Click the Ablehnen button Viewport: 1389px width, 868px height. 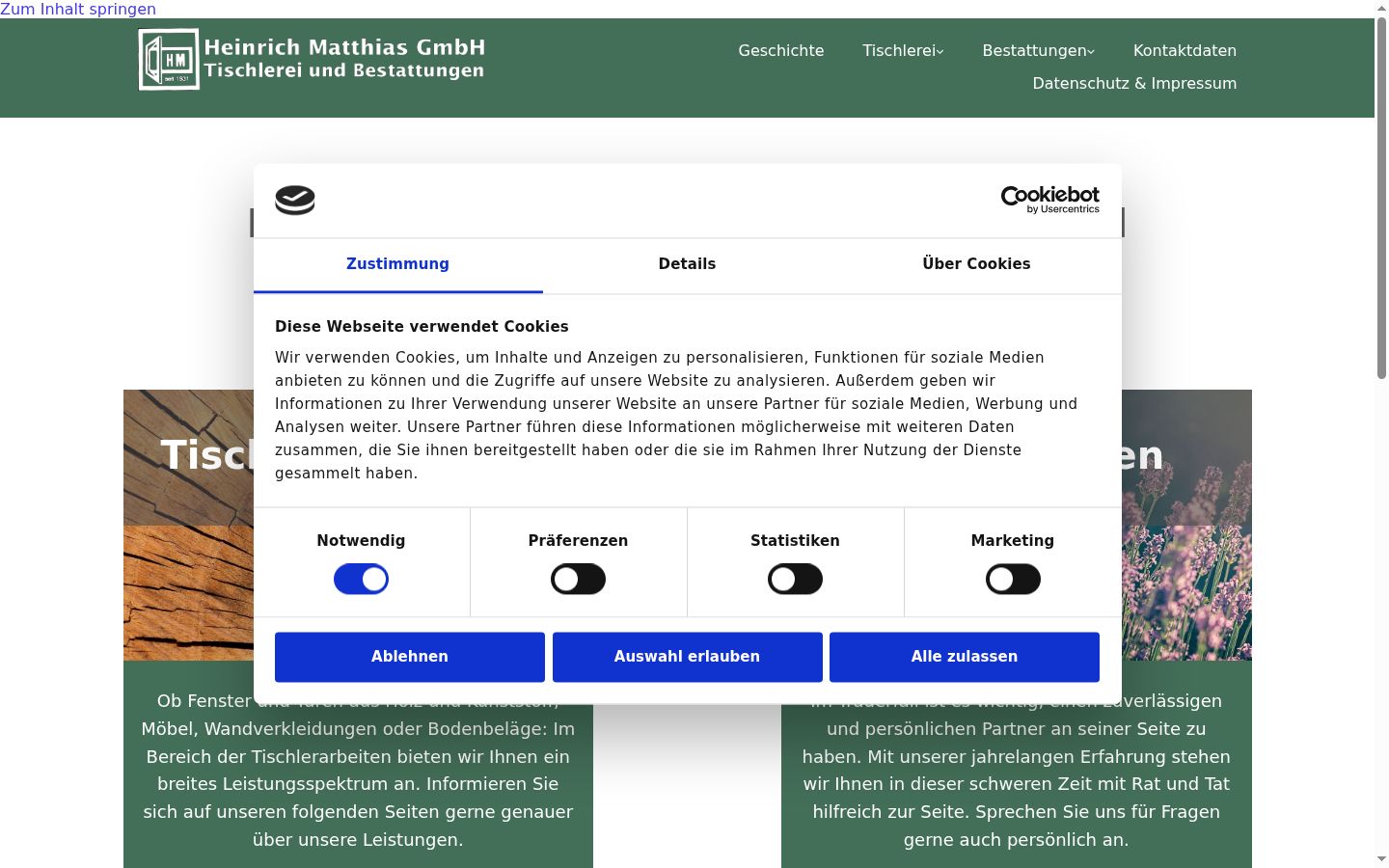point(410,657)
